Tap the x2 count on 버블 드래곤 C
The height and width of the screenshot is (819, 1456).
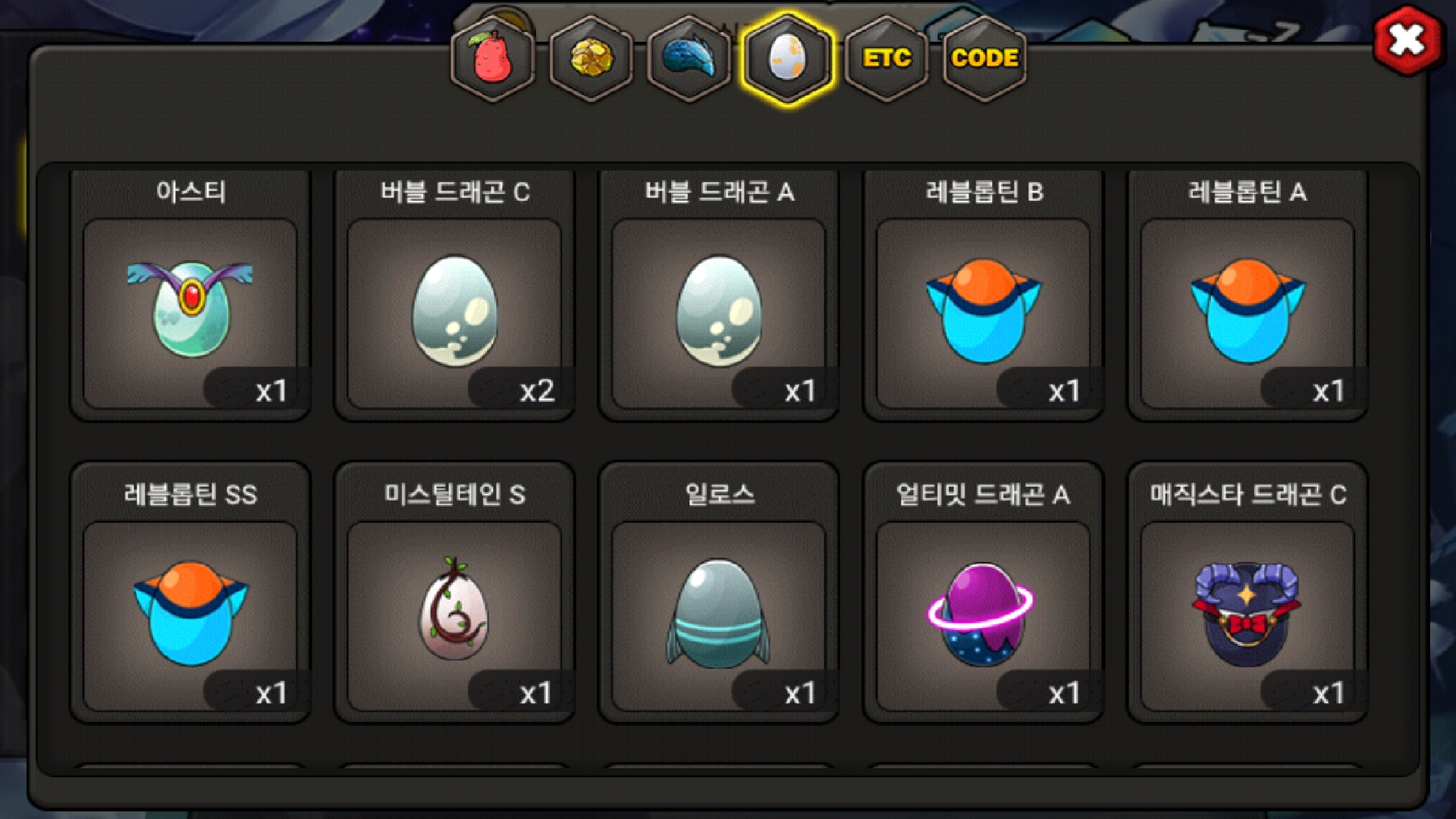click(x=537, y=391)
